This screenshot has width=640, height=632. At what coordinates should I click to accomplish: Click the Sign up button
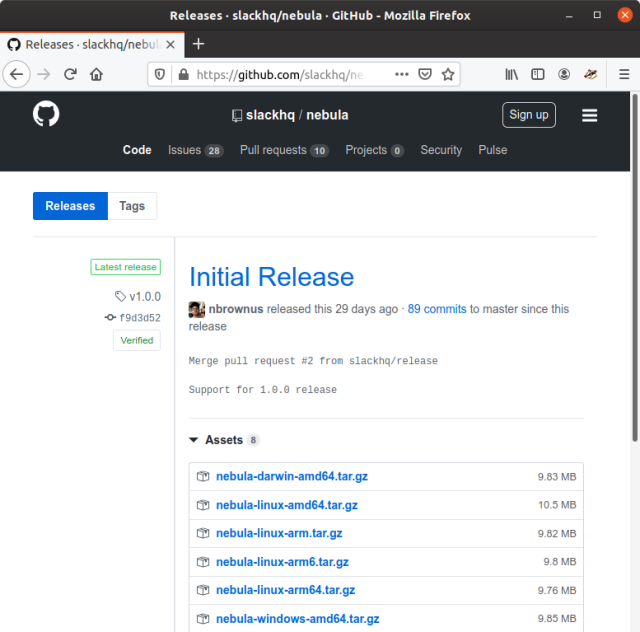[529, 115]
